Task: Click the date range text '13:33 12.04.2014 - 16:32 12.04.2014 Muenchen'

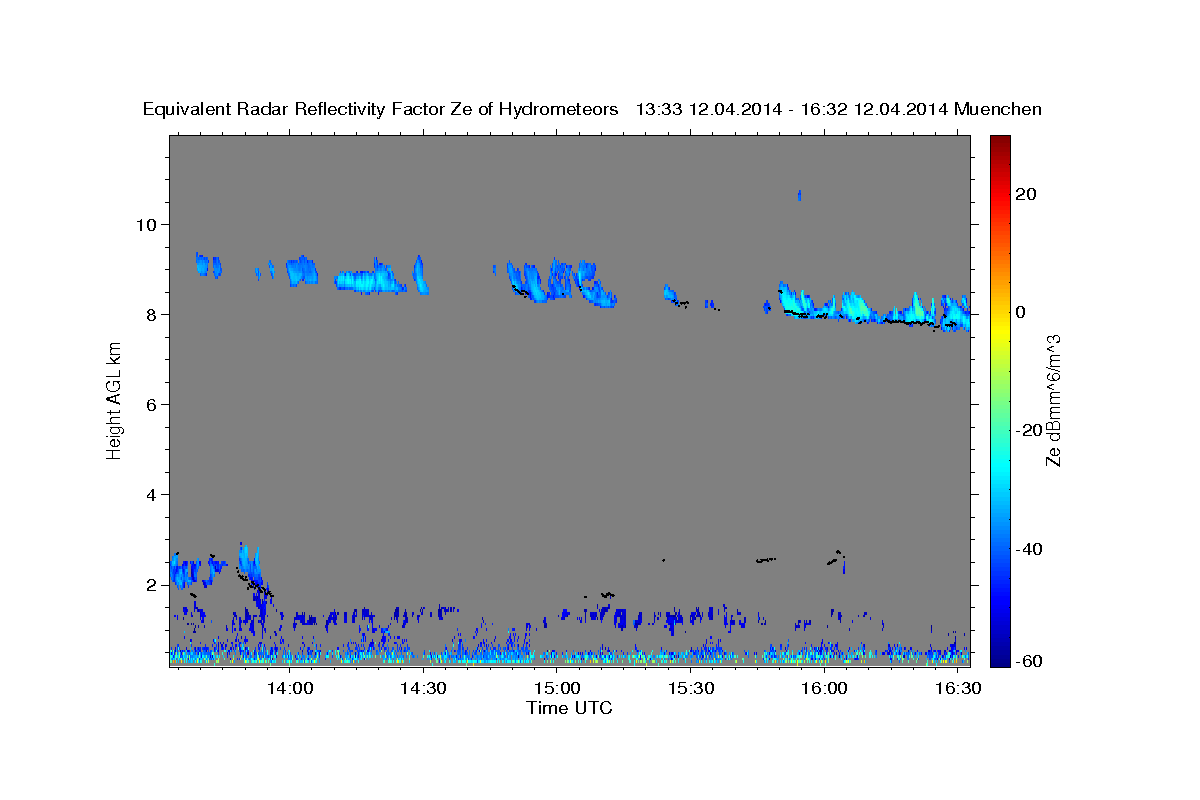Action: 839,109
